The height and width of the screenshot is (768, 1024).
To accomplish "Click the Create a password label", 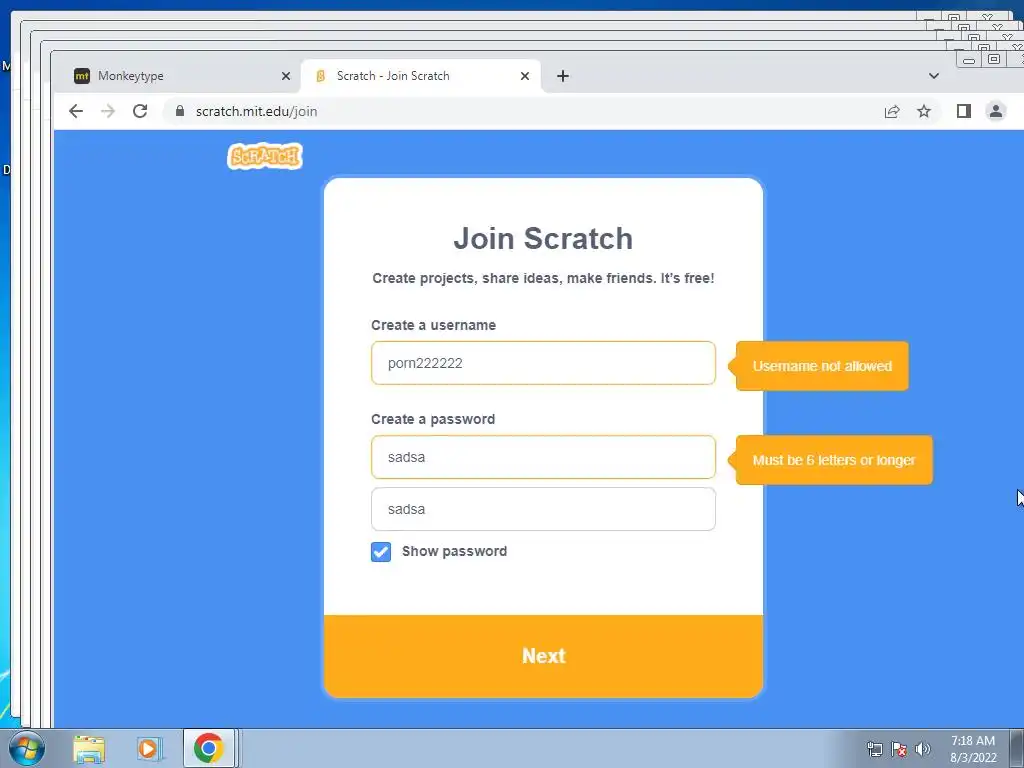I will tap(433, 419).
